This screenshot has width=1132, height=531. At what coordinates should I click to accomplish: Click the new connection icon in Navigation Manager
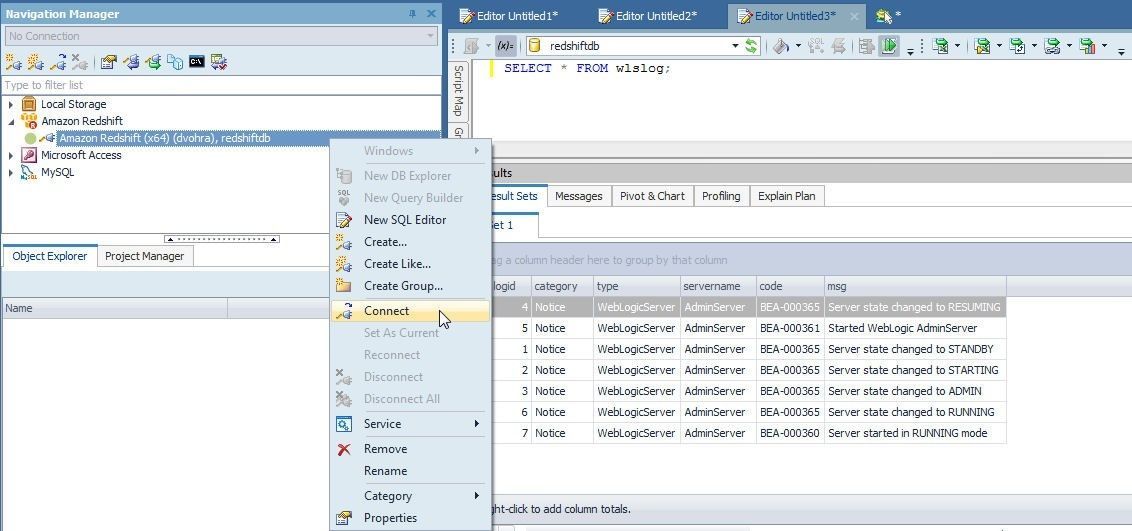coord(13,62)
